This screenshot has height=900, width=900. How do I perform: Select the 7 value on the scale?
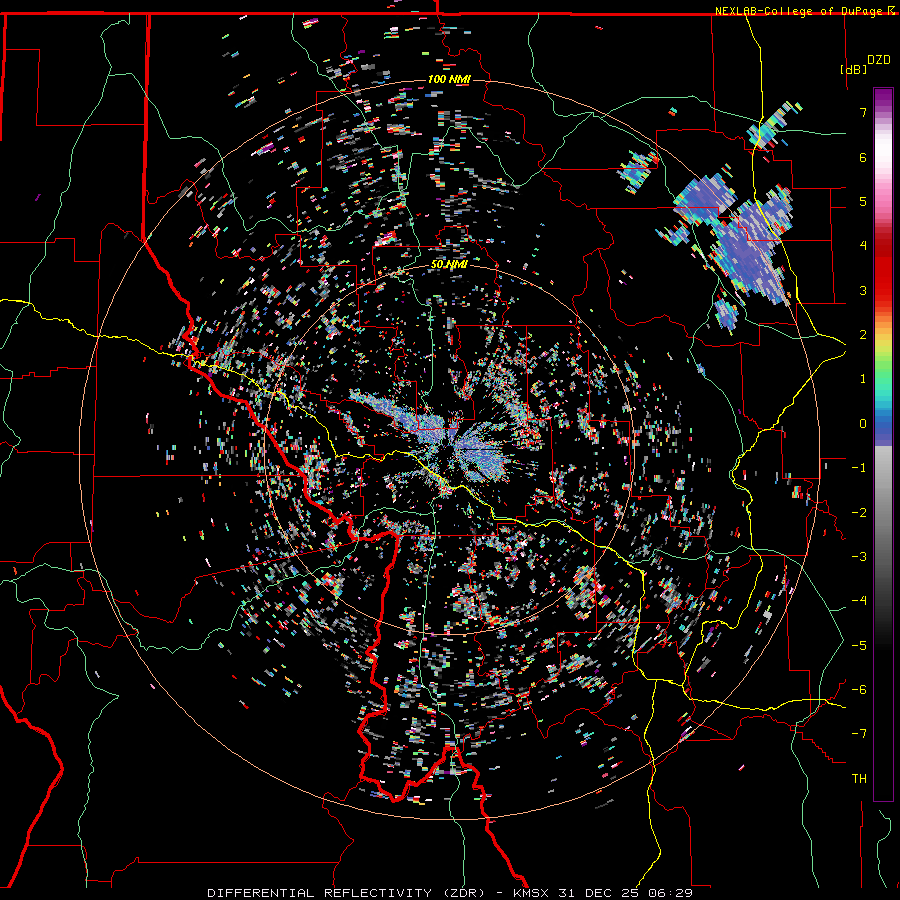863,112
